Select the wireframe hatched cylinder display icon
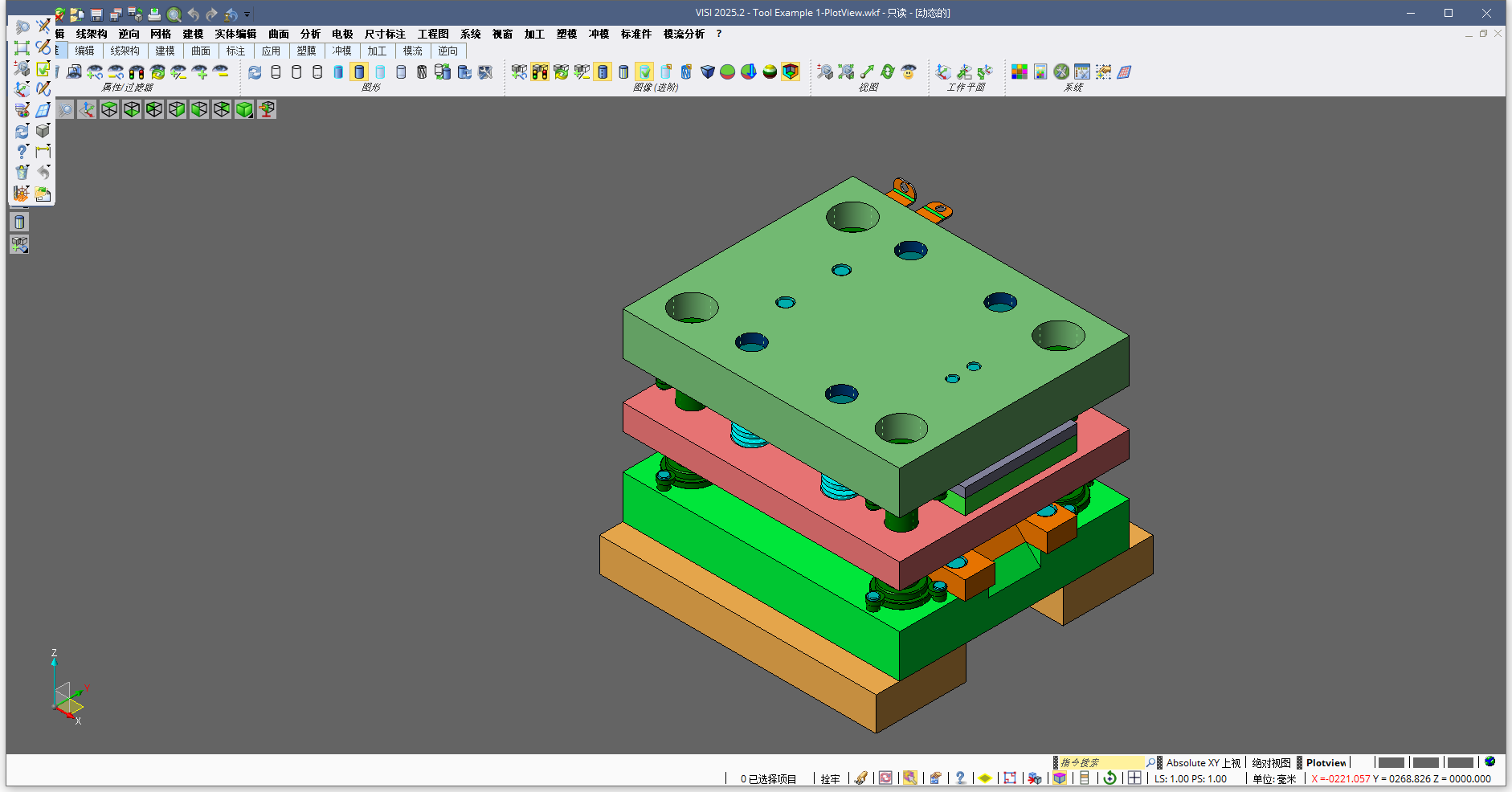 click(422, 72)
